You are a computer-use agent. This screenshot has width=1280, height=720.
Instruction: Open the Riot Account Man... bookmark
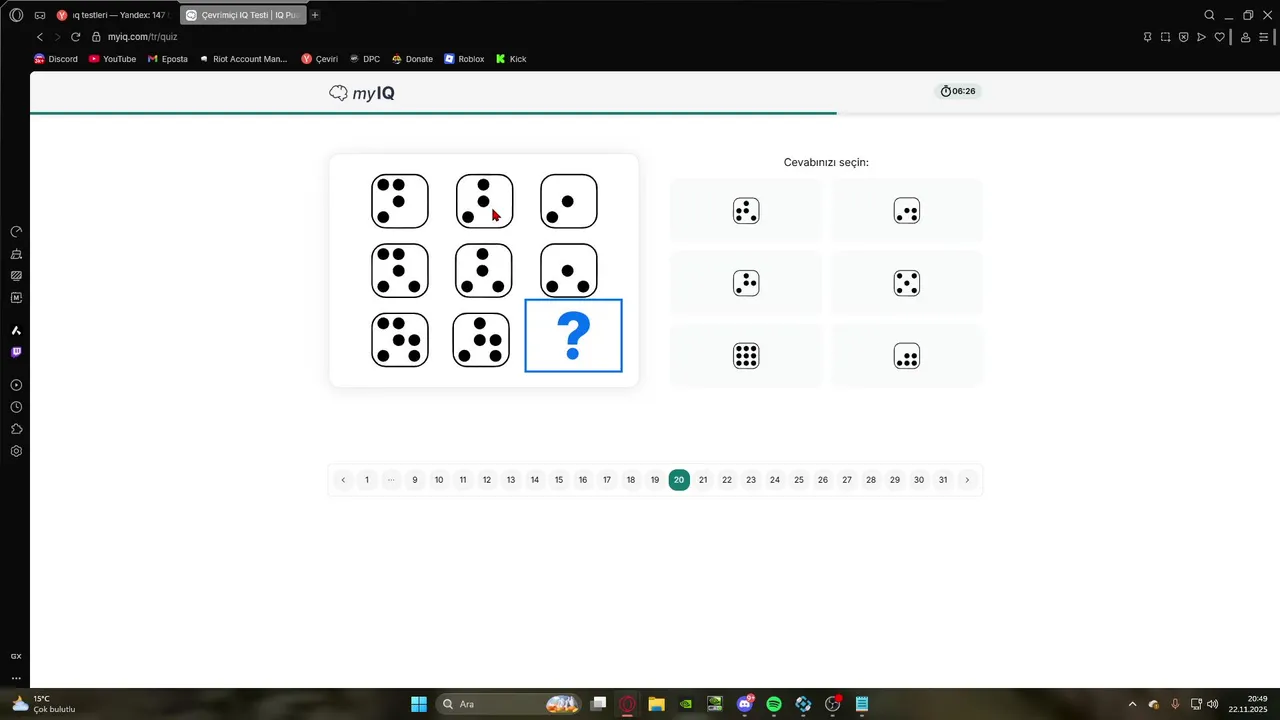243,59
